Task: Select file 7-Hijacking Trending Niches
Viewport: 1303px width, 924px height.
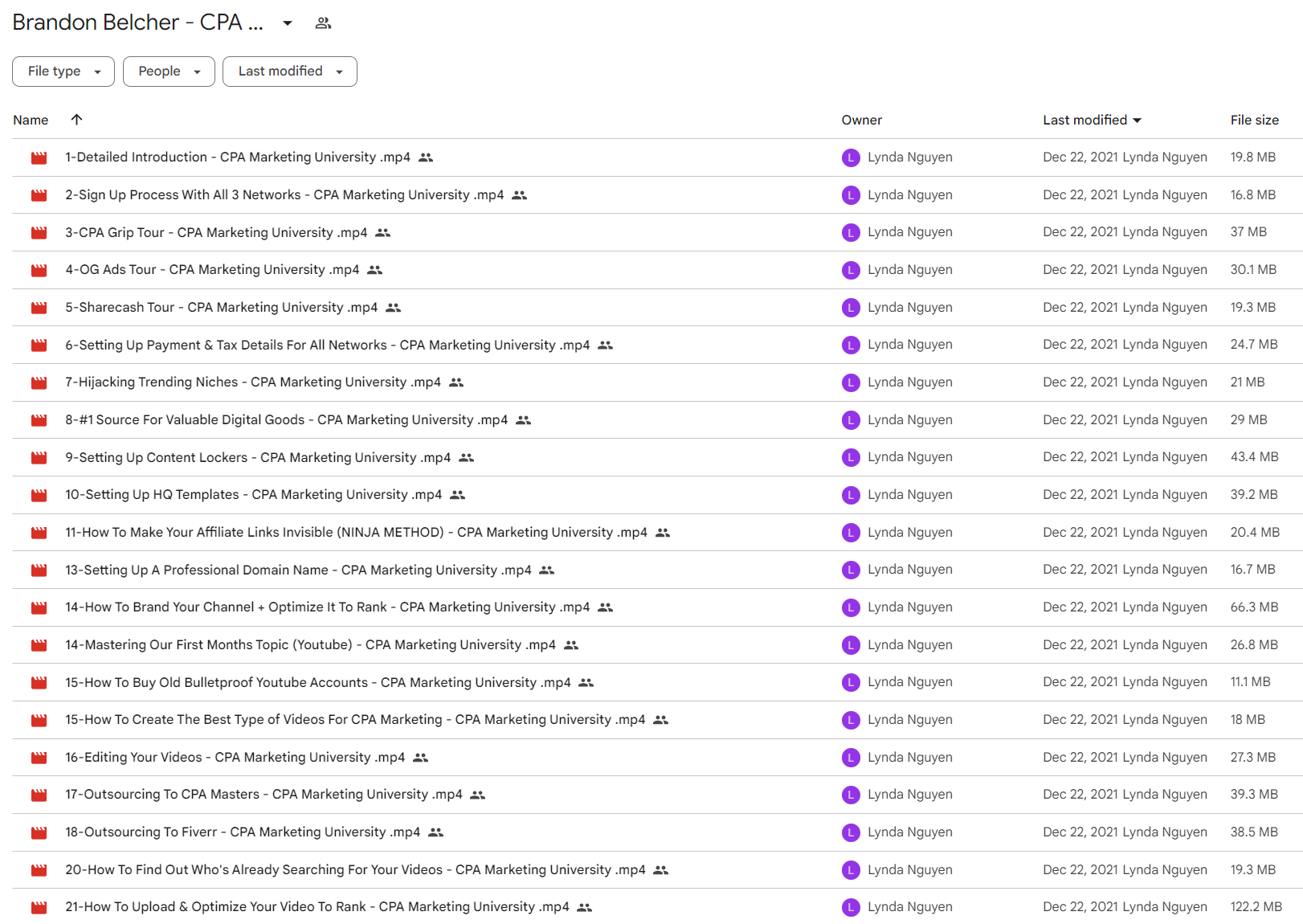Action: [253, 382]
